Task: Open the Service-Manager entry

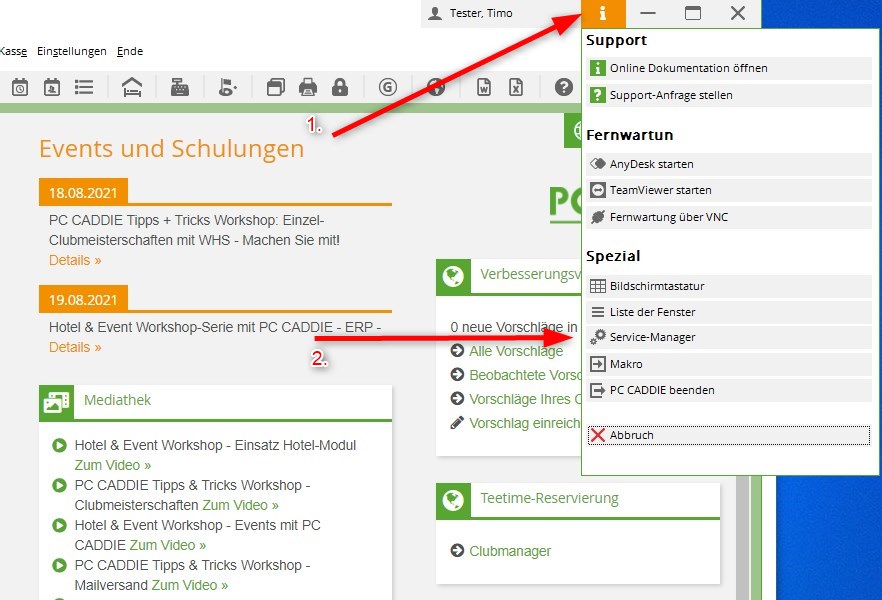Action: point(652,338)
